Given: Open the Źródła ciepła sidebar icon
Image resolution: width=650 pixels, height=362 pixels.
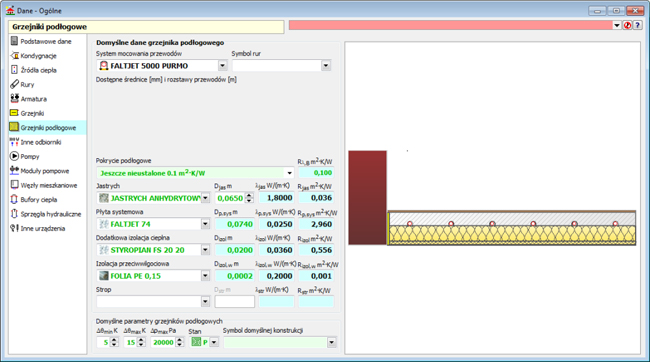Looking at the screenshot, I should [15, 70].
